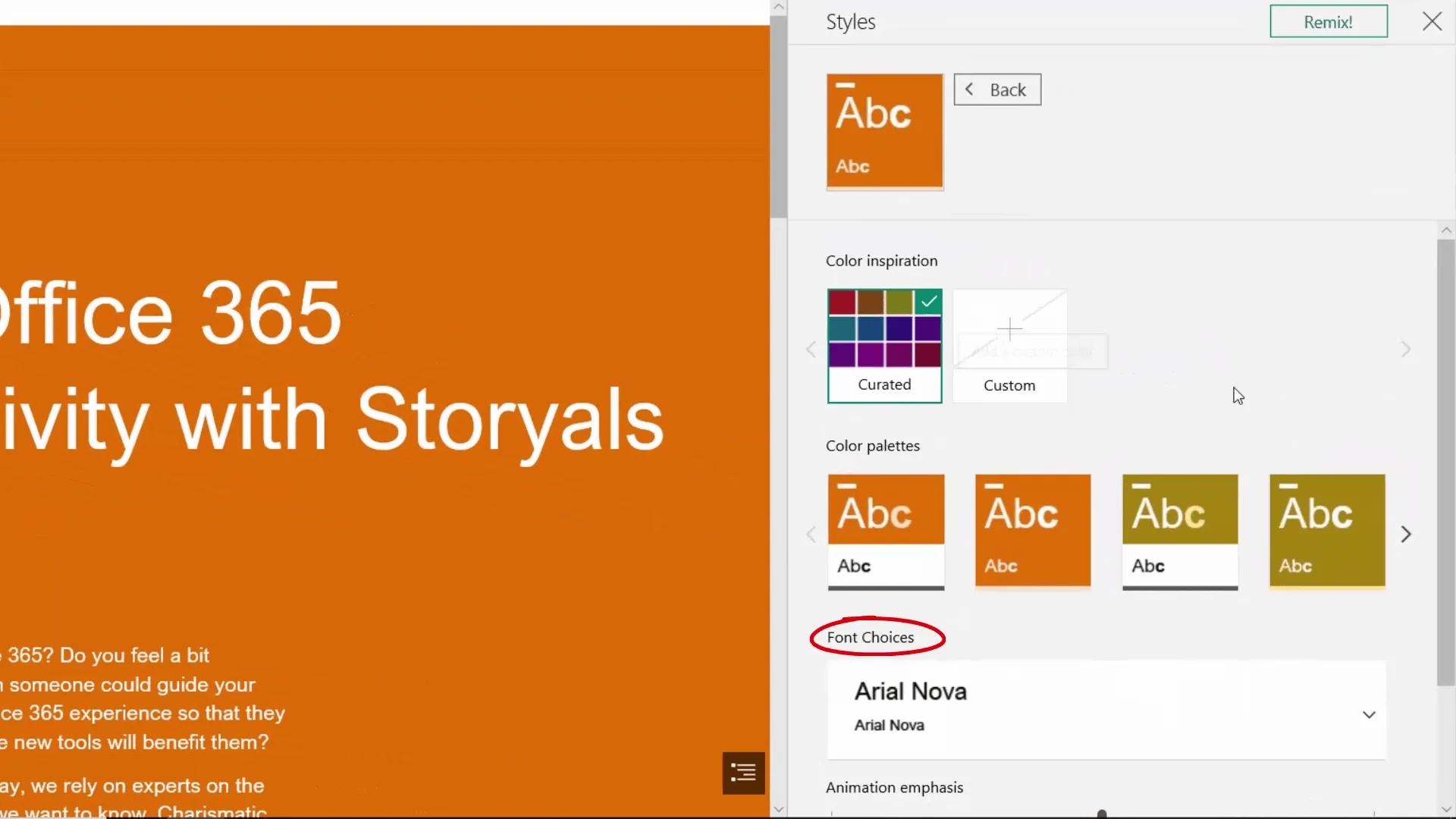Click the Animation emphasis label
The image size is (1456, 819).
(894, 787)
